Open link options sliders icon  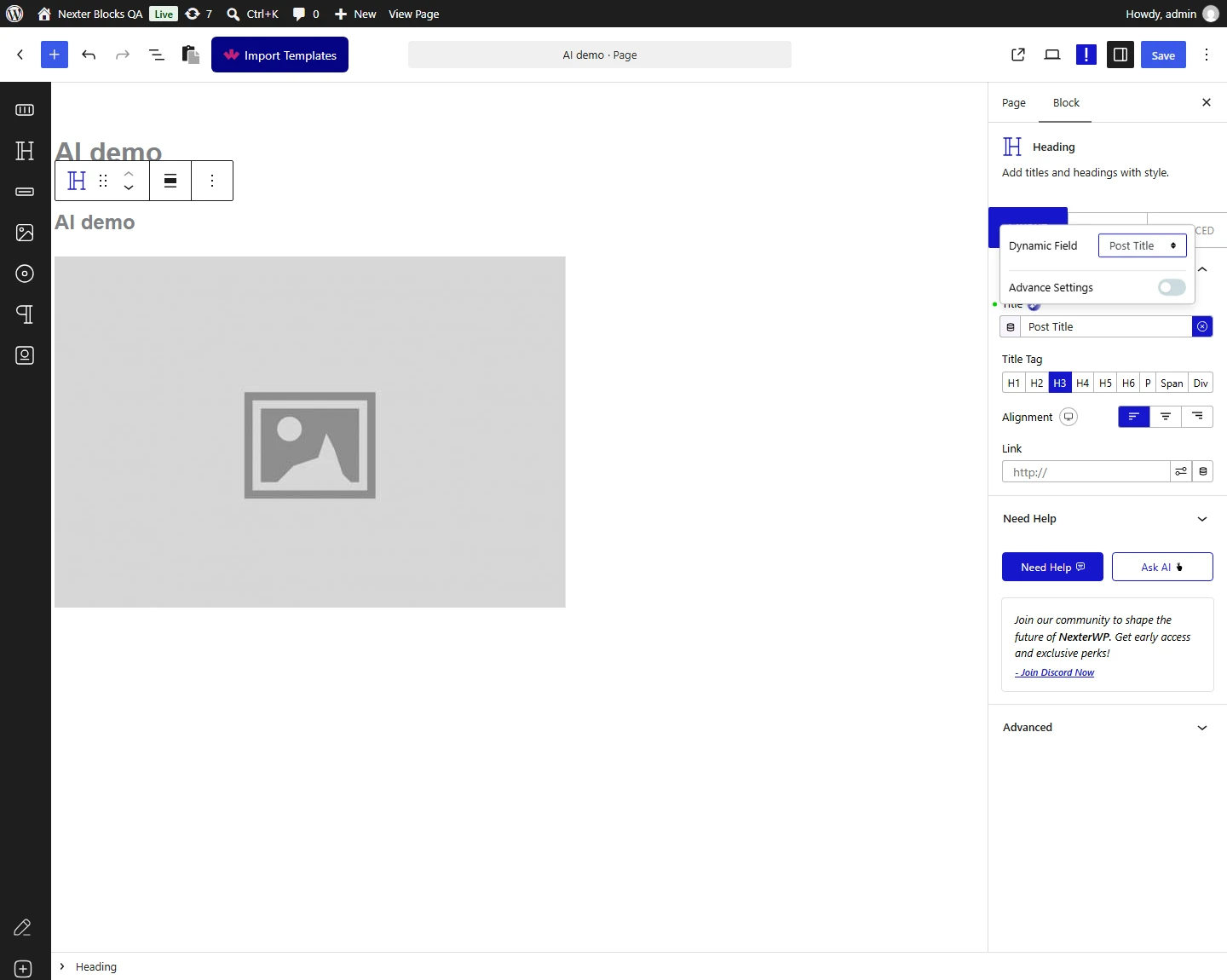[1181, 471]
